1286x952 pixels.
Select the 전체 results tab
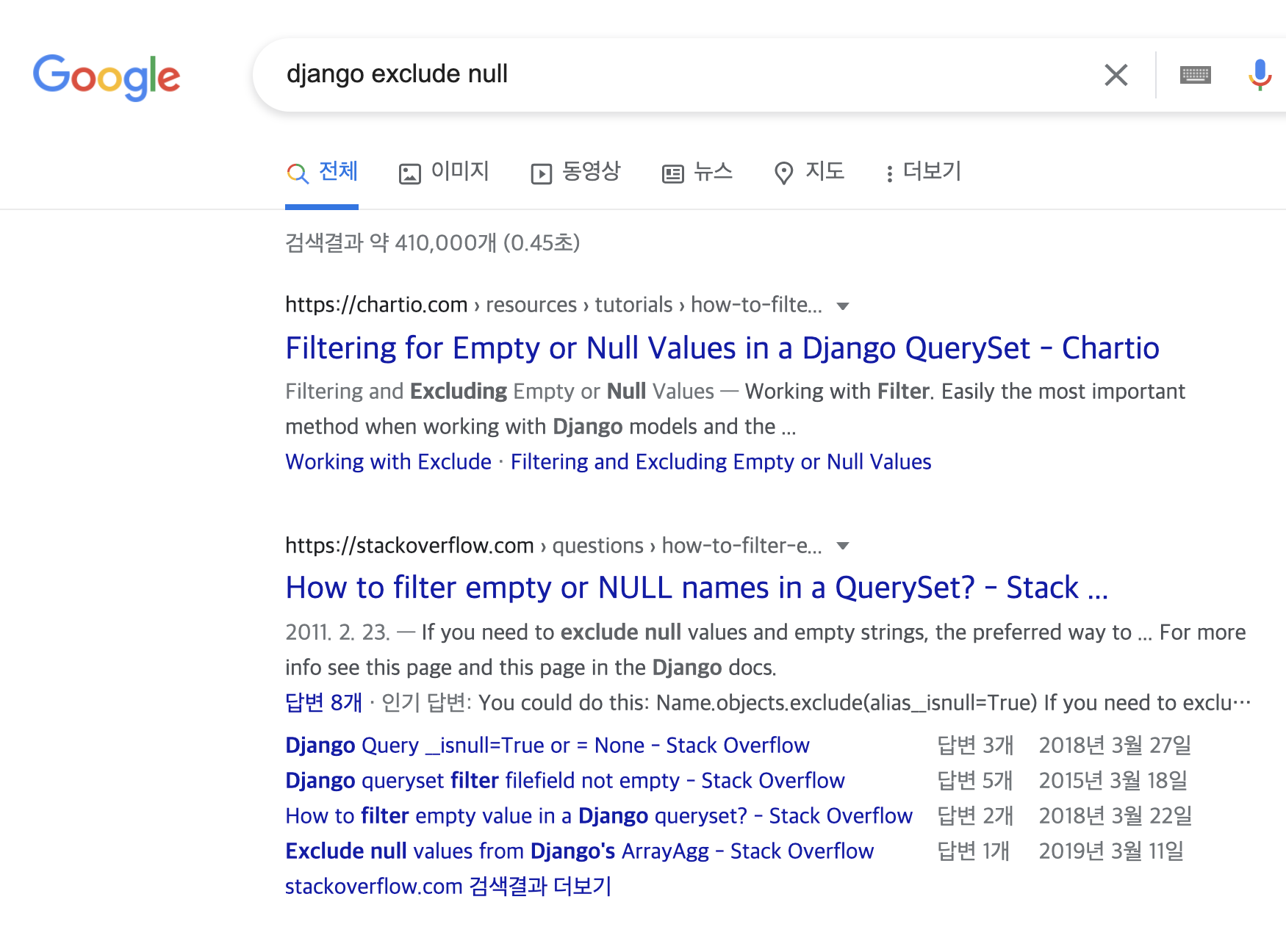(x=322, y=172)
